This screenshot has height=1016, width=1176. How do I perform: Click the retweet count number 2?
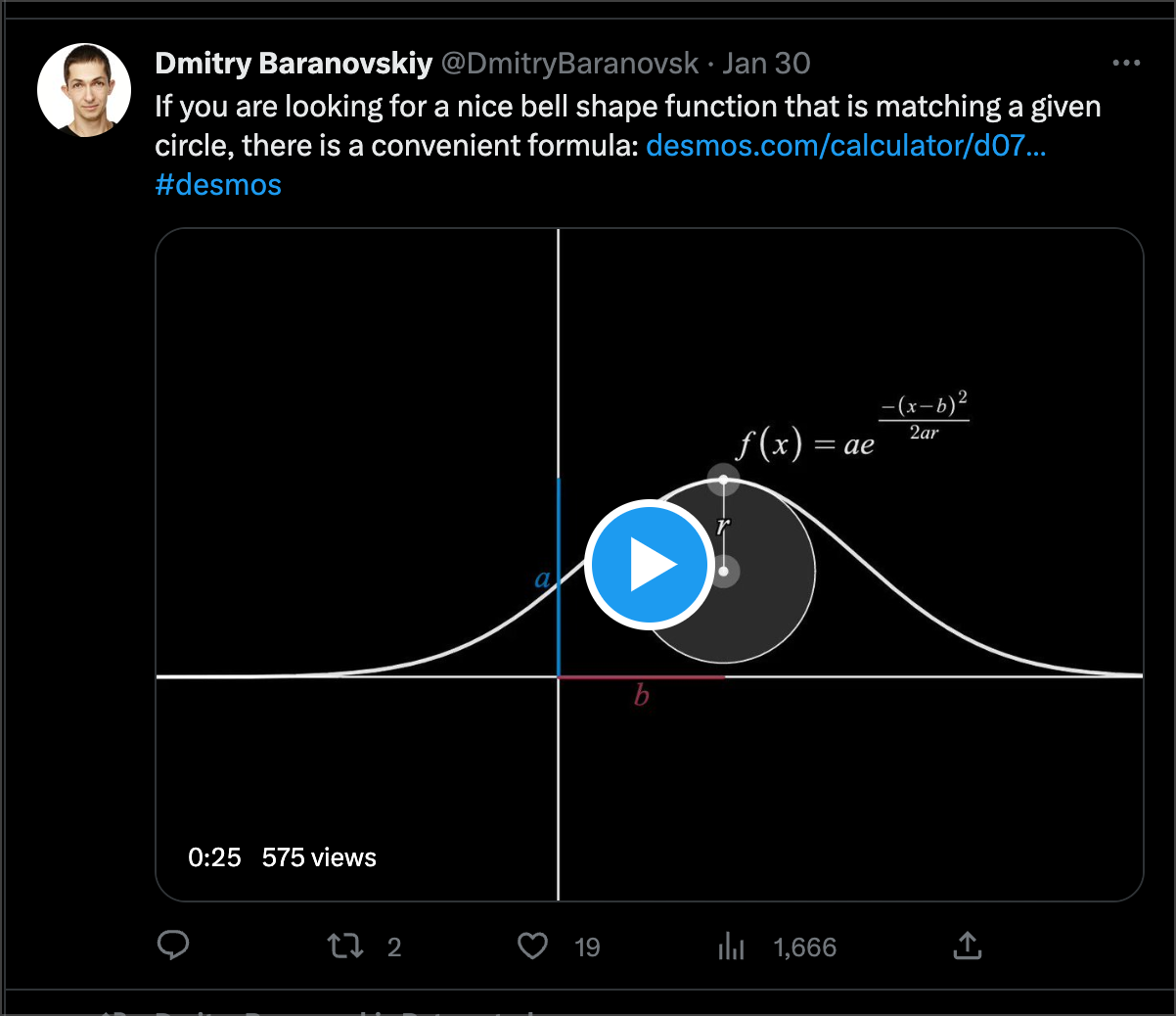[394, 947]
